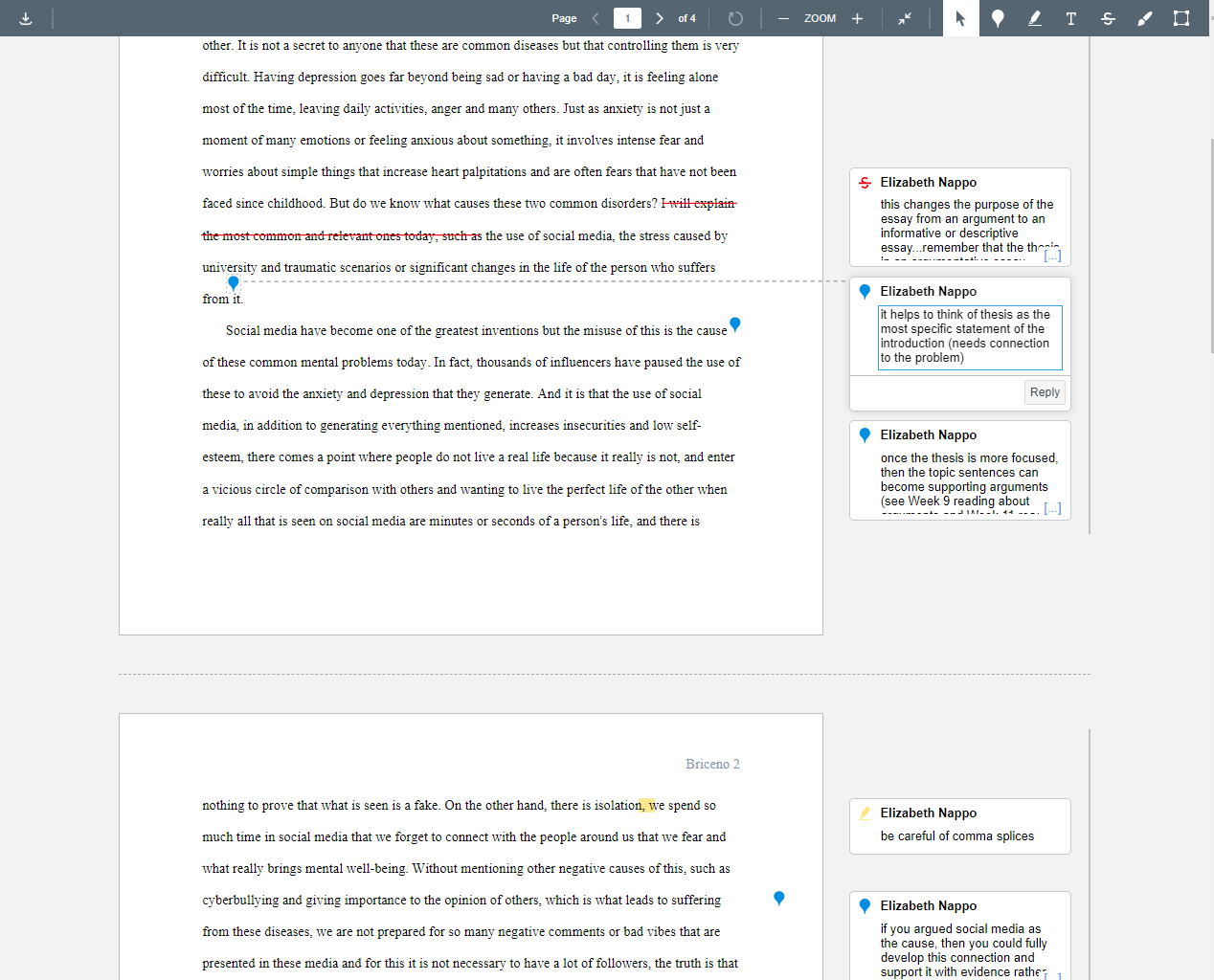This screenshot has width=1214, height=980.
Task: Expand the 'once the thesis' comment ellipsis
Action: [1052, 508]
